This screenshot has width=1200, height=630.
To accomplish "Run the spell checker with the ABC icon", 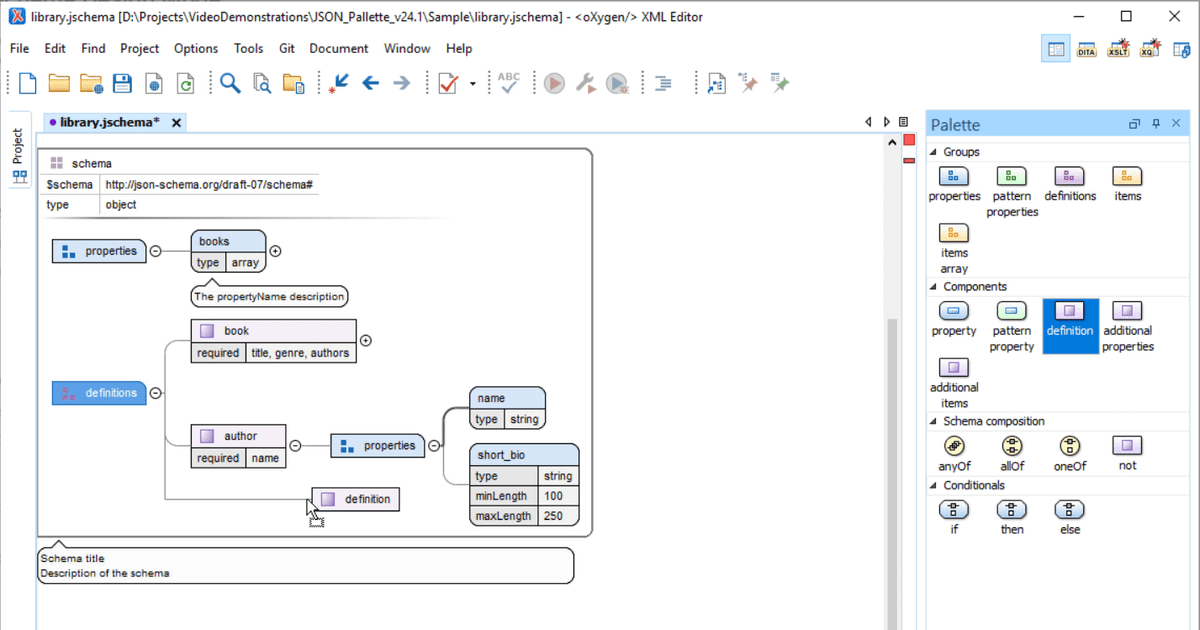I will point(508,83).
